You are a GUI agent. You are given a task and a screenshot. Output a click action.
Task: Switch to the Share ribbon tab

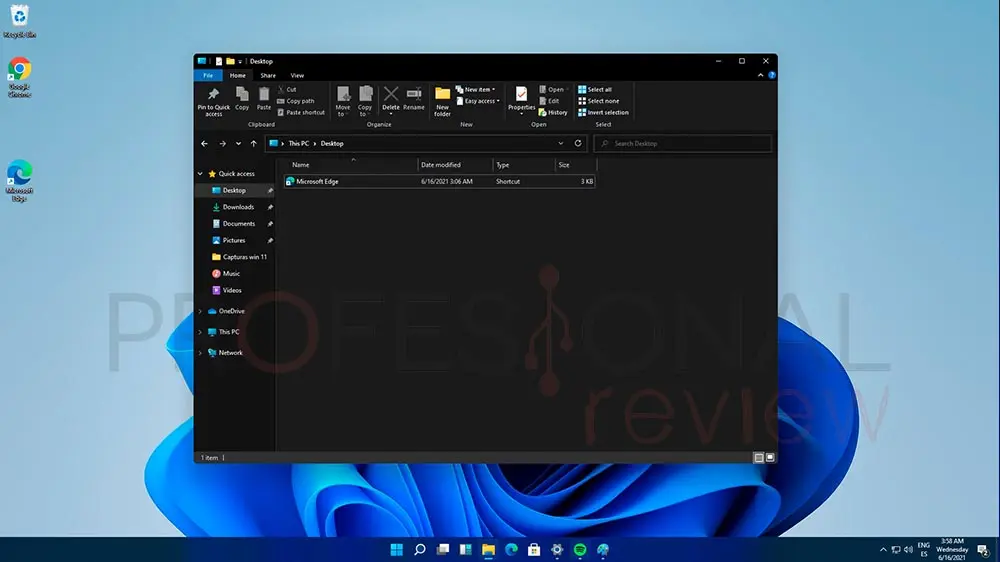click(x=268, y=75)
